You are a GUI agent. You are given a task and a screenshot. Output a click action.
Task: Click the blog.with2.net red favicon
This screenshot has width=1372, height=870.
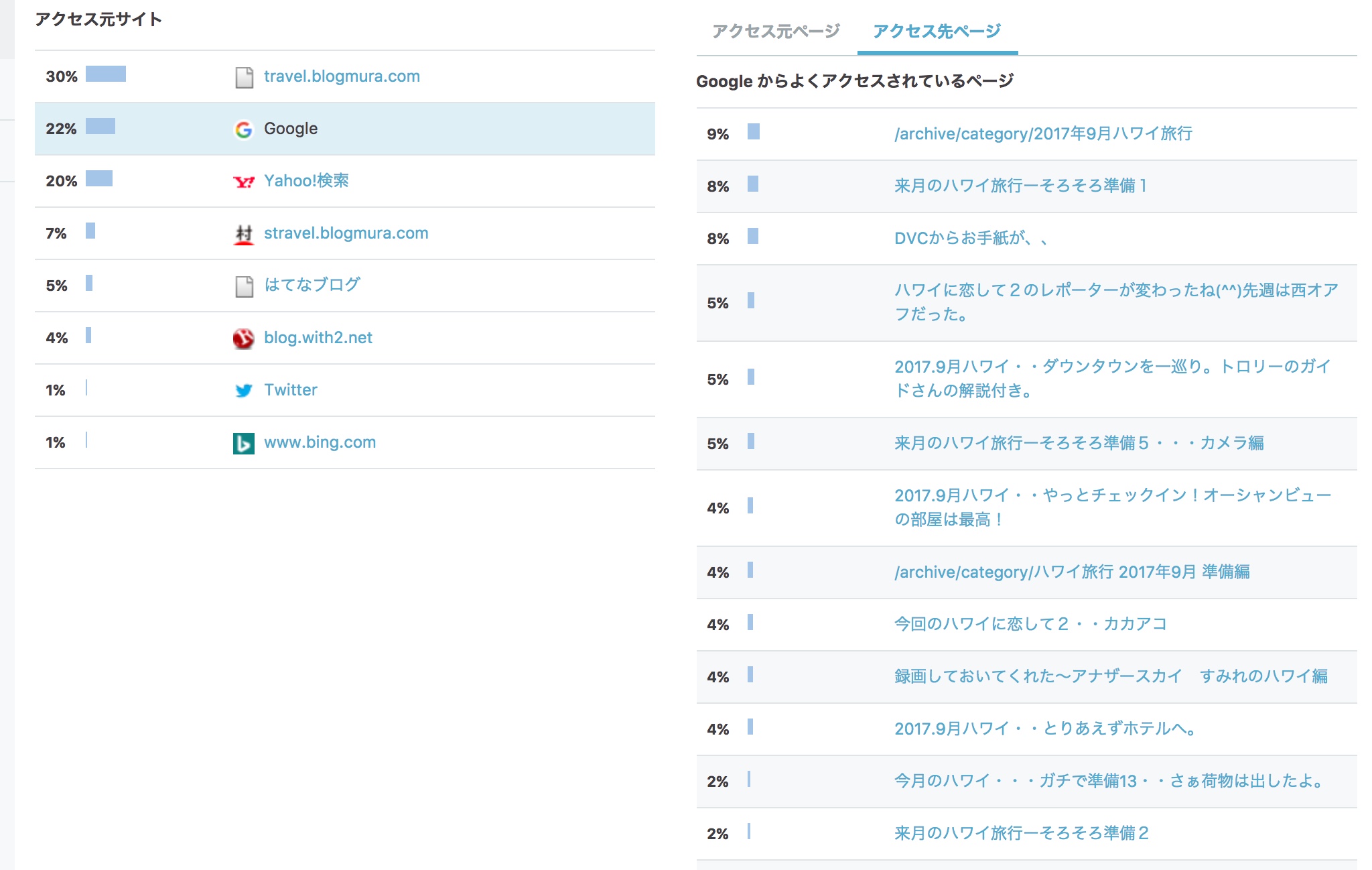click(243, 338)
